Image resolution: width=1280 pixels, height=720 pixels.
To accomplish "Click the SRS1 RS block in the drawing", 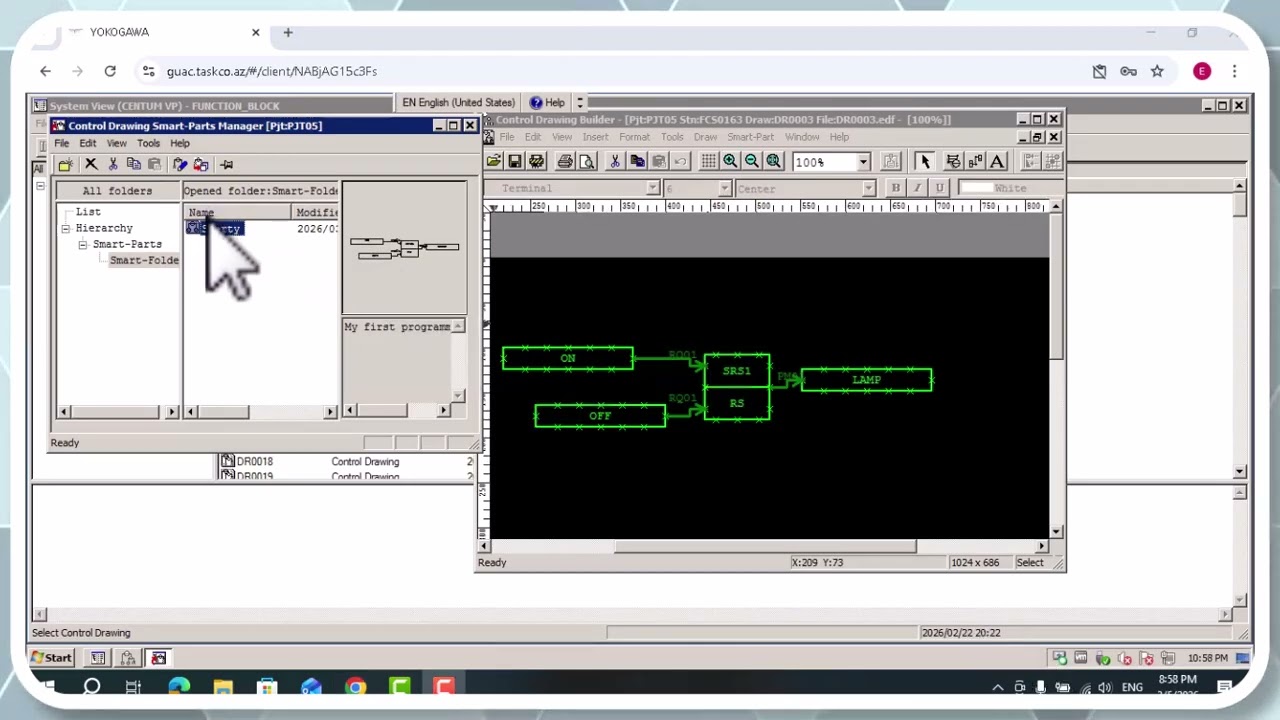I will point(737,387).
